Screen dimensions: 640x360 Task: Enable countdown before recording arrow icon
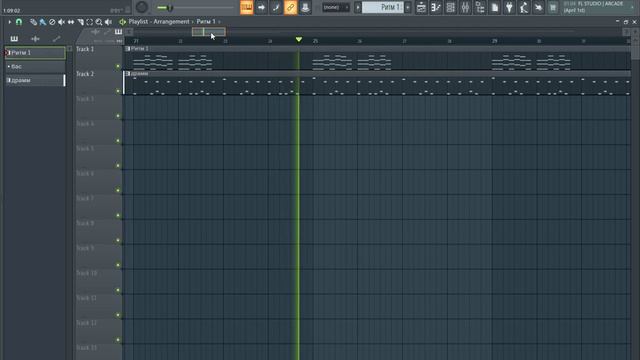[x=261, y=7]
